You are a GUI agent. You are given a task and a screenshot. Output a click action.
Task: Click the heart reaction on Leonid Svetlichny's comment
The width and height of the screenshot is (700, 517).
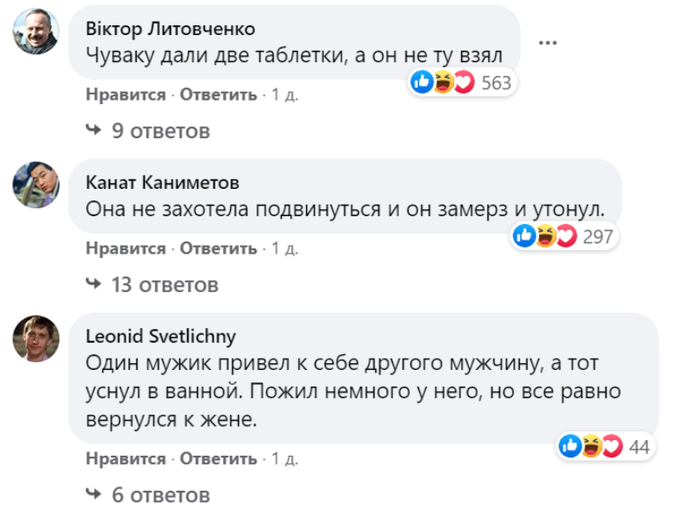click(x=612, y=446)
